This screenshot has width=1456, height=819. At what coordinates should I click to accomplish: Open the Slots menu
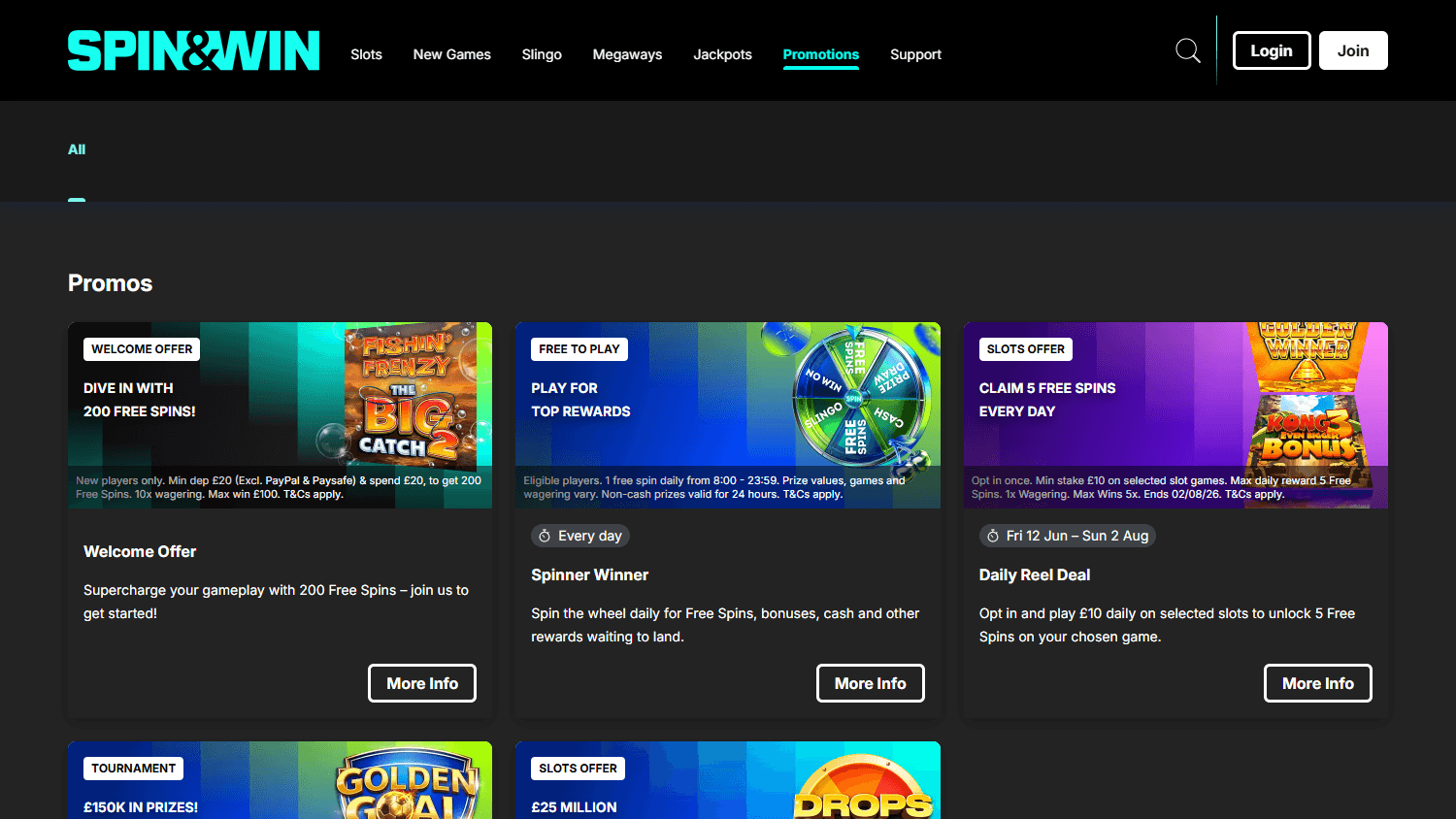coord(366,54)
